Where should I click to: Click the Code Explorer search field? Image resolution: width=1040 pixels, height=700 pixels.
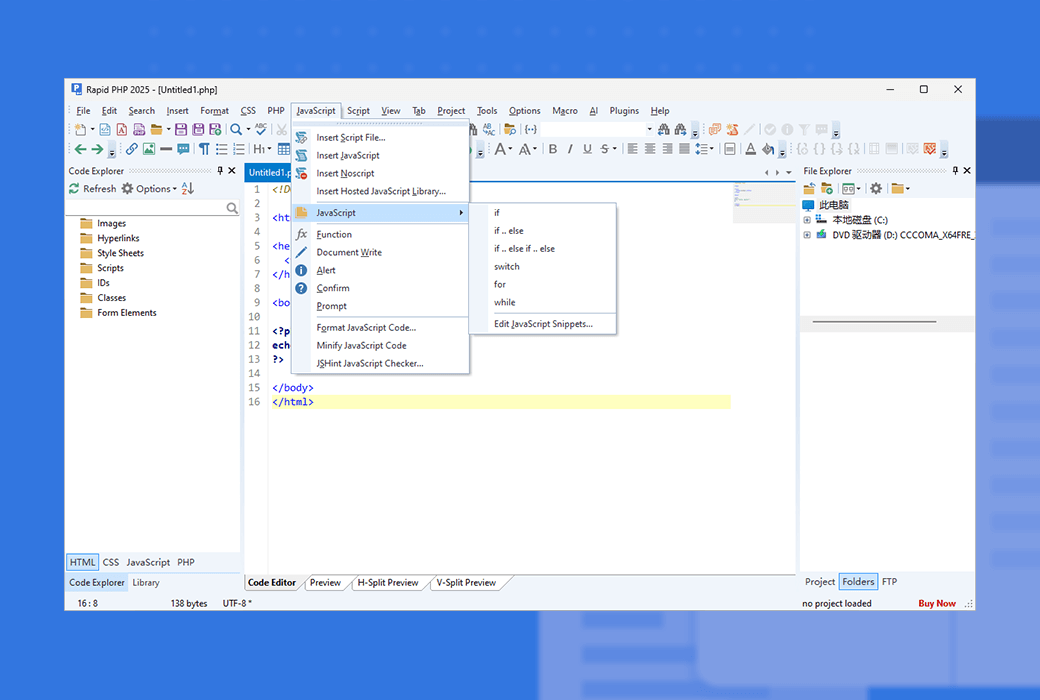pyautogui.click(x=153, y=208)
